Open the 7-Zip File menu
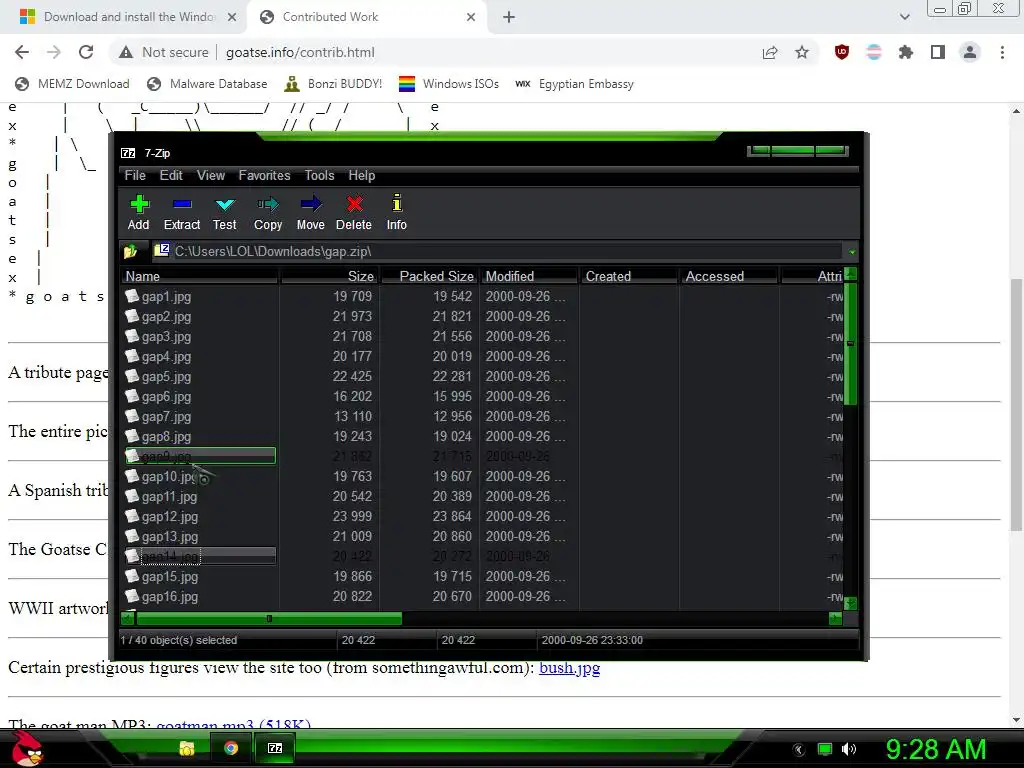The image size is (1024, 768). coord(135,176)
